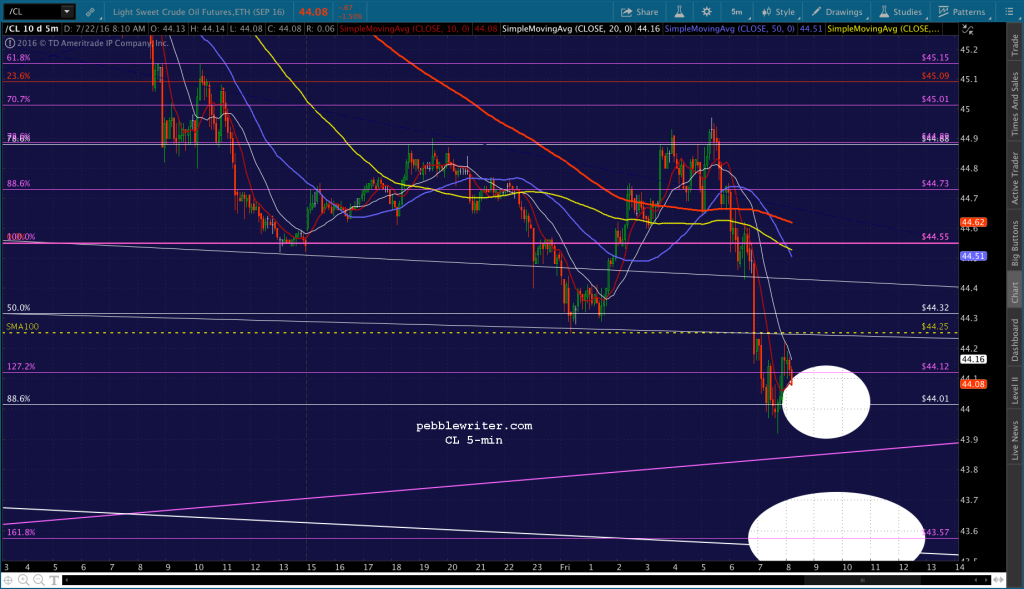Click the yellow truncated SimpleMovingAvg label
Viewport: 1024px width, 589px height.
(884, 29)
